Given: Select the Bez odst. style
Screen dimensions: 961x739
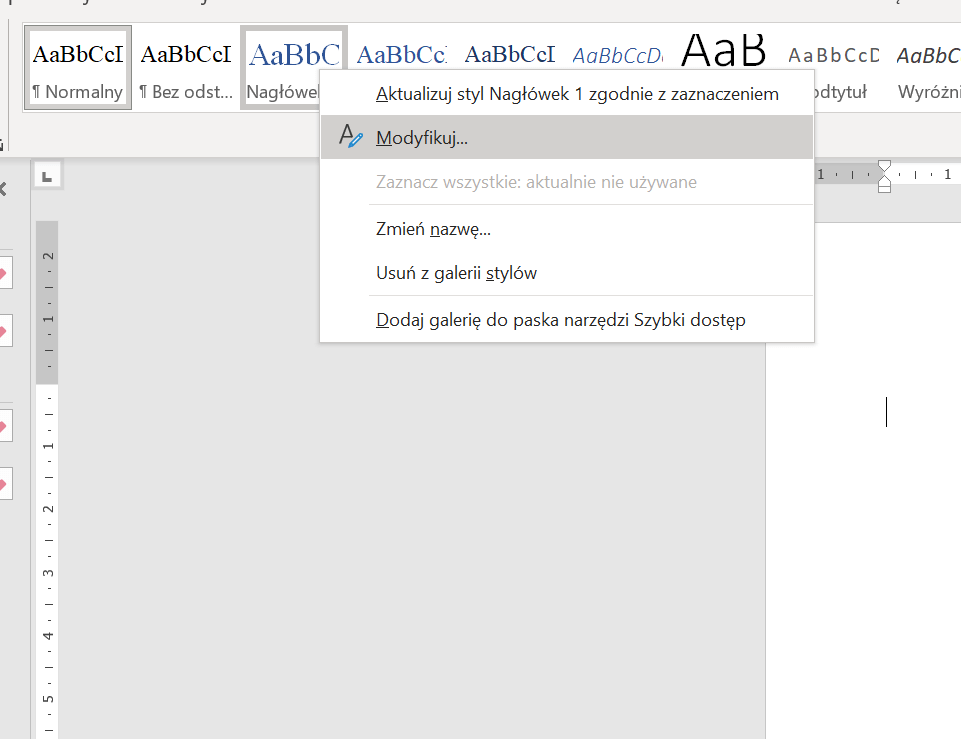Looking at the screenshot, I should pyautogui.click(x=186, y=67).
